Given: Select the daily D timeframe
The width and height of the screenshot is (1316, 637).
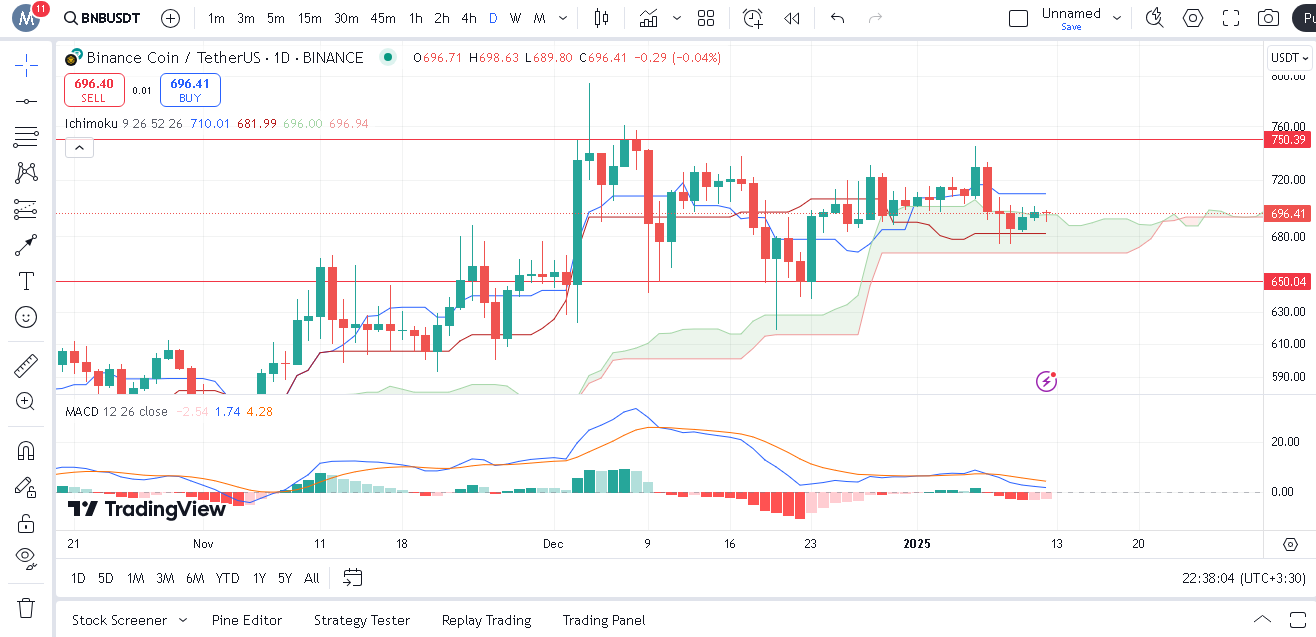Looking at the screenshot, I should coord(493,18).
